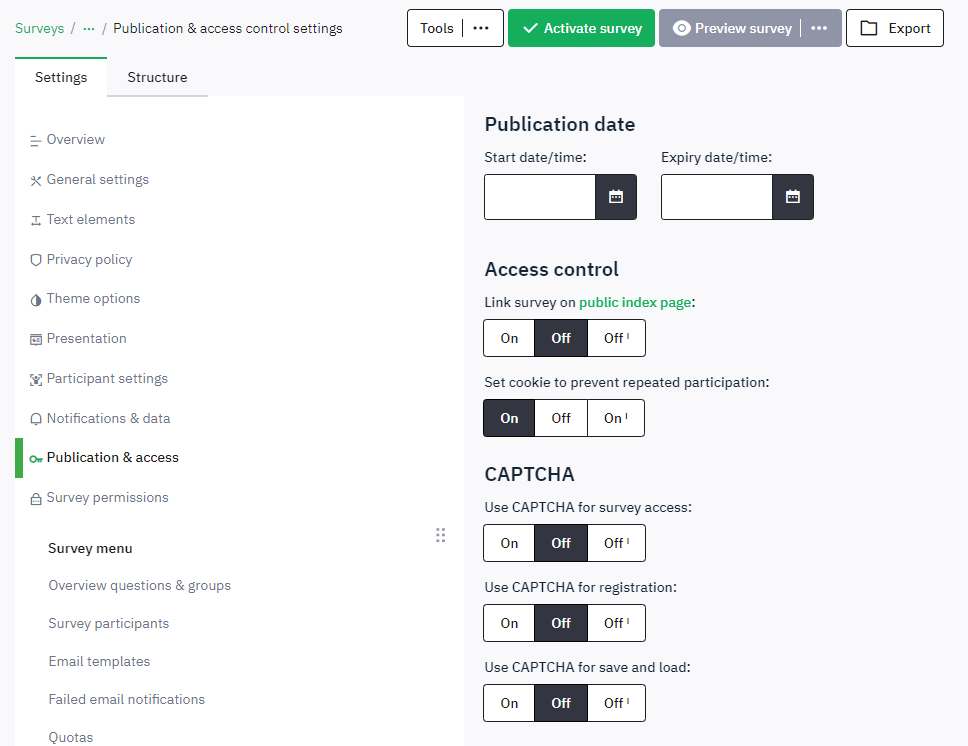
Task: Expand the breadcrumb ellipsis
Action: point(89,28)
